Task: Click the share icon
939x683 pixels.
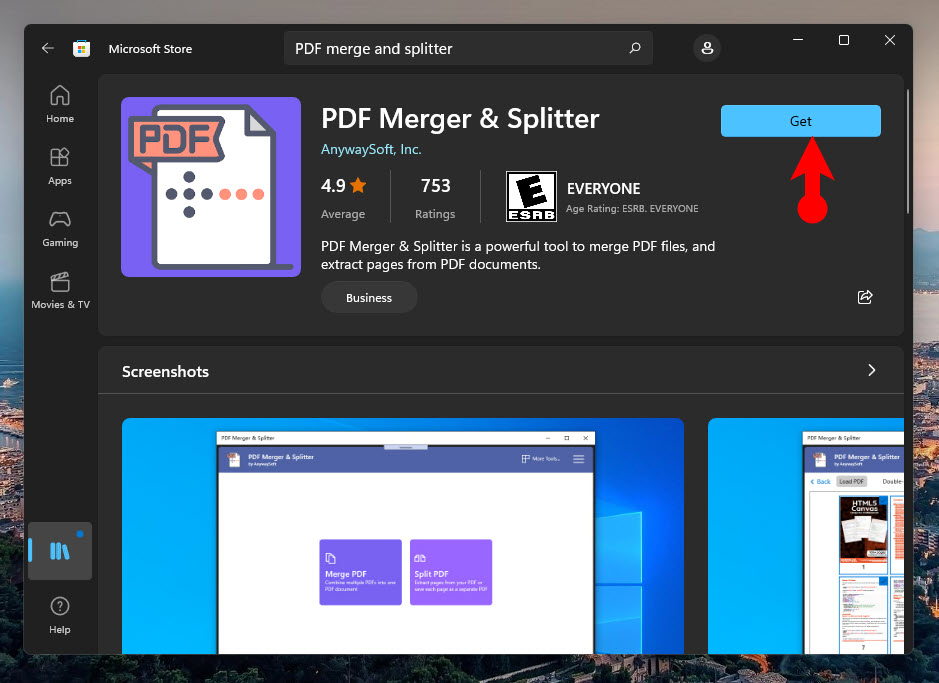Action: pos(865,297)
